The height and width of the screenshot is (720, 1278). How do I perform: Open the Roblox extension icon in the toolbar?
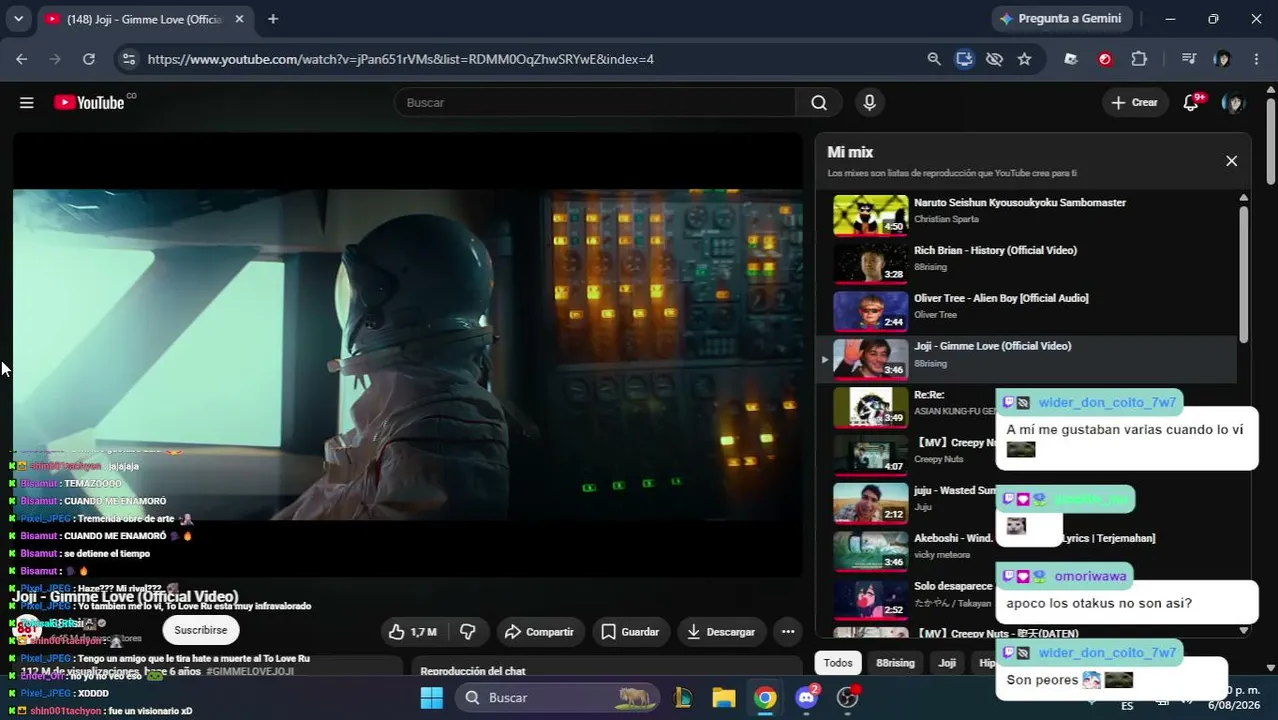point(1071,59)
